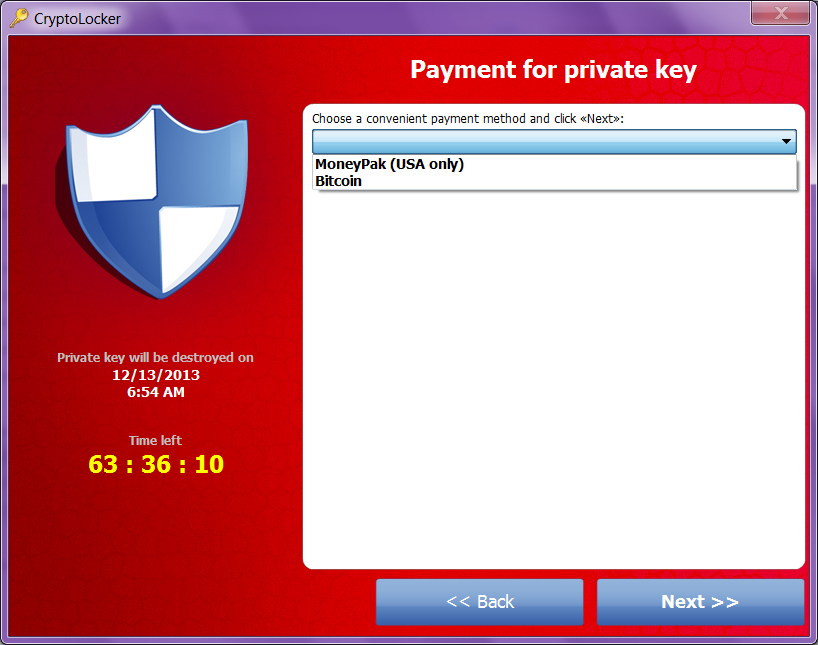The image size is (818, 645).
Task: Click the golden key icon in title bar
Action: [19, 18]
